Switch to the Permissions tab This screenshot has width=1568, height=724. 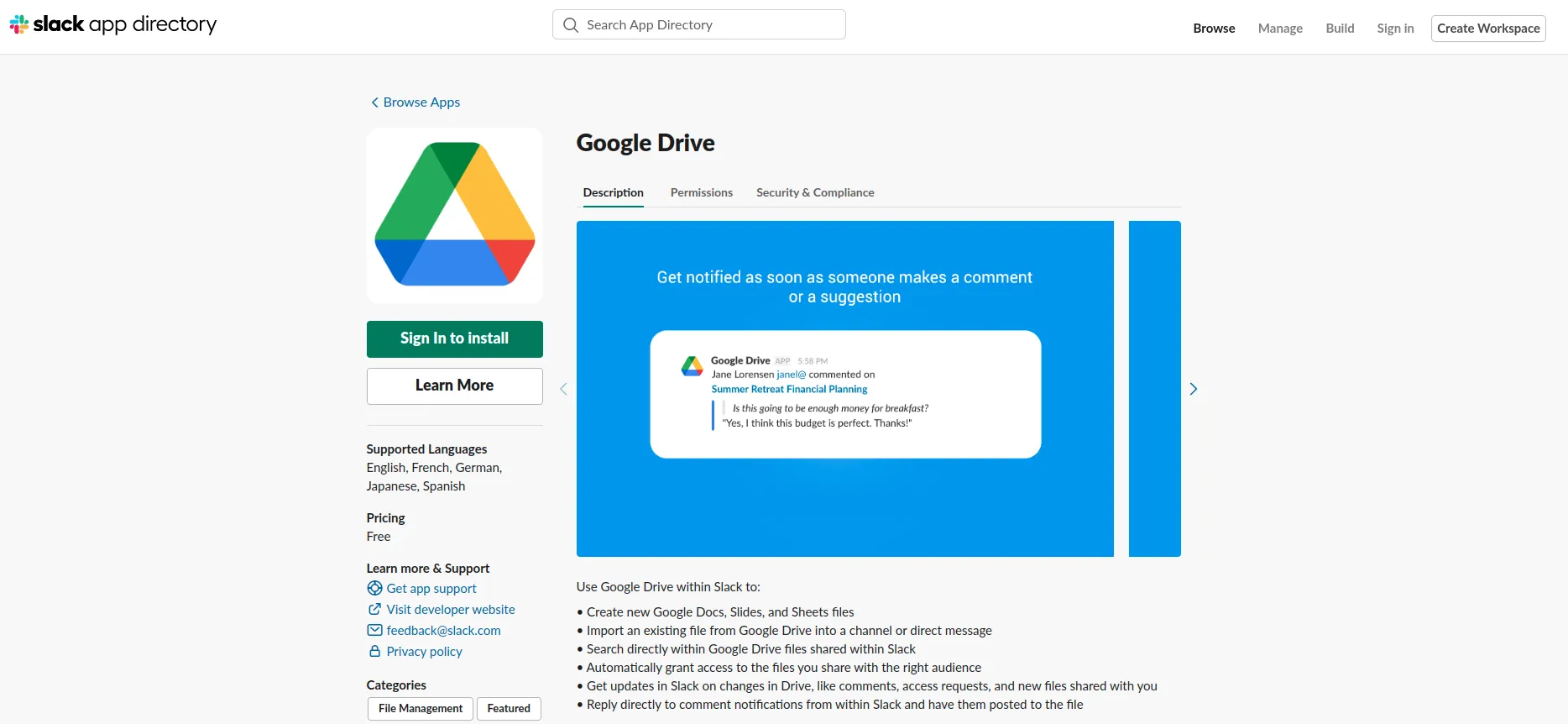pos(701,192)
